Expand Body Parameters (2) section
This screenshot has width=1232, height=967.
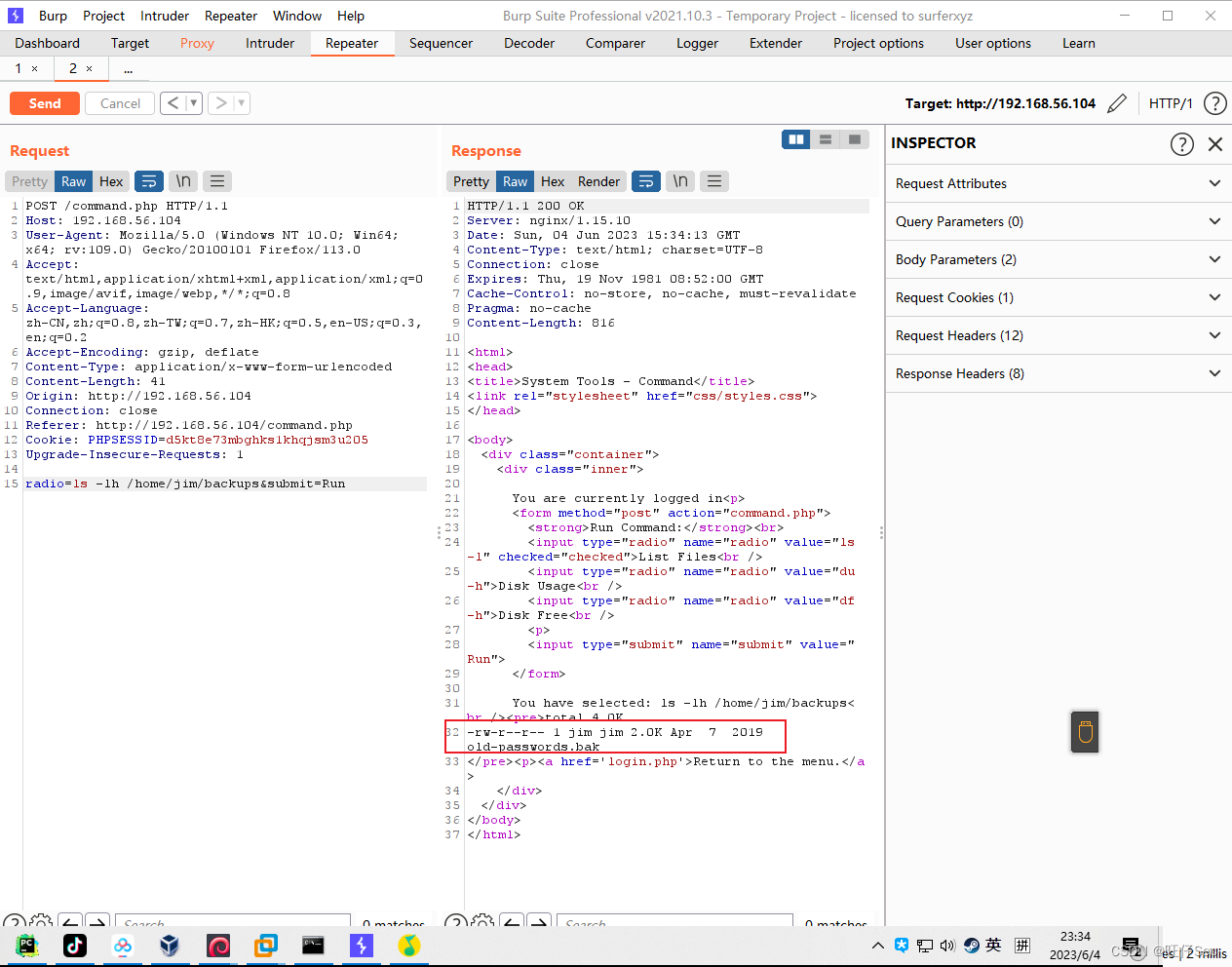click(x=1059, y=259)
